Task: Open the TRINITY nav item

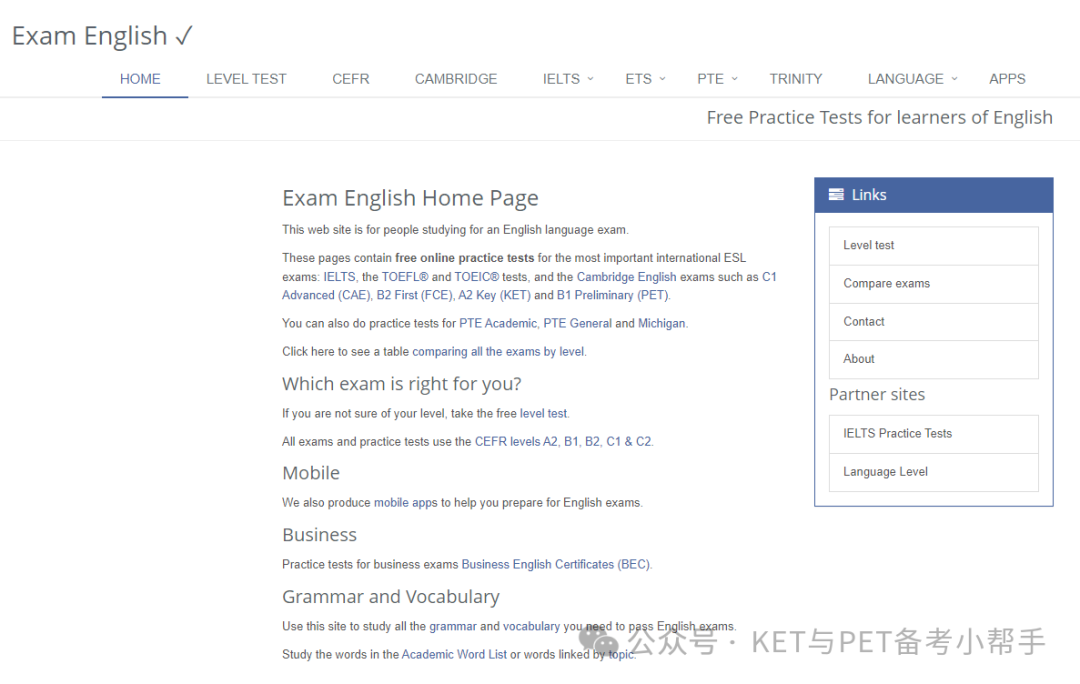Action: (796, 79)
